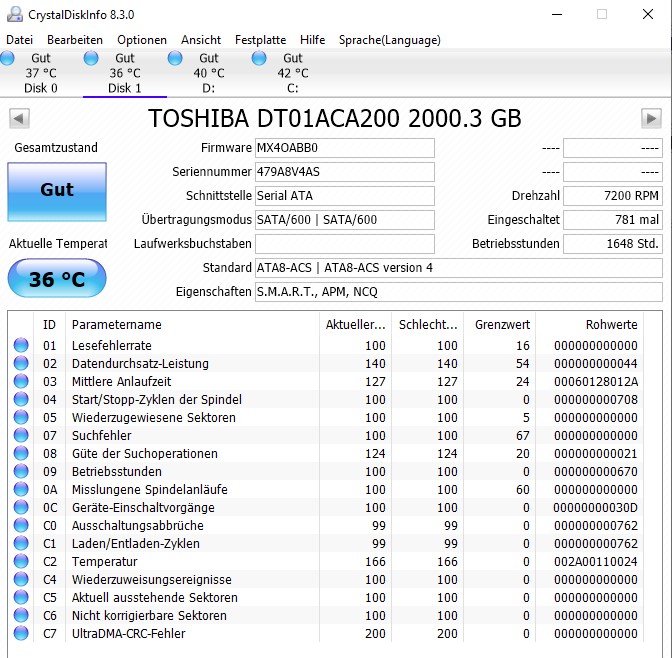Click the Eigenschaften field S.M.A.R.T., APM, NCQ

(x=459, y=292)
